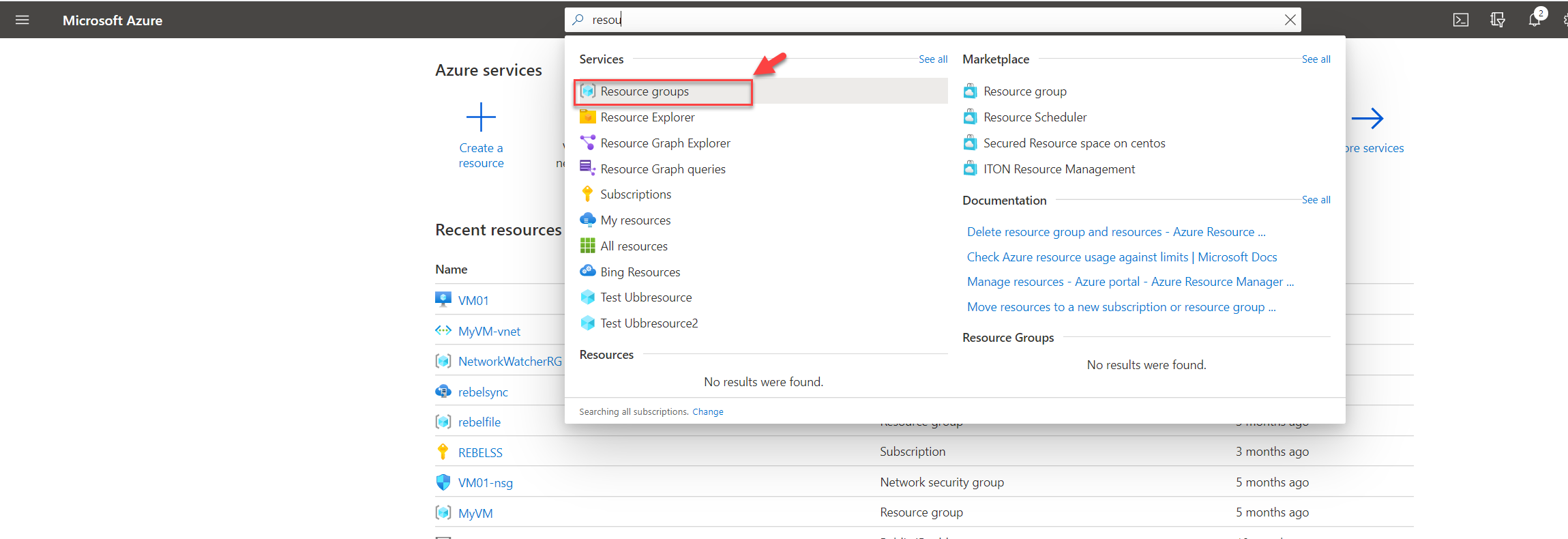
Task: Click Microsoft Azure home title
Action: click(113, 20)
